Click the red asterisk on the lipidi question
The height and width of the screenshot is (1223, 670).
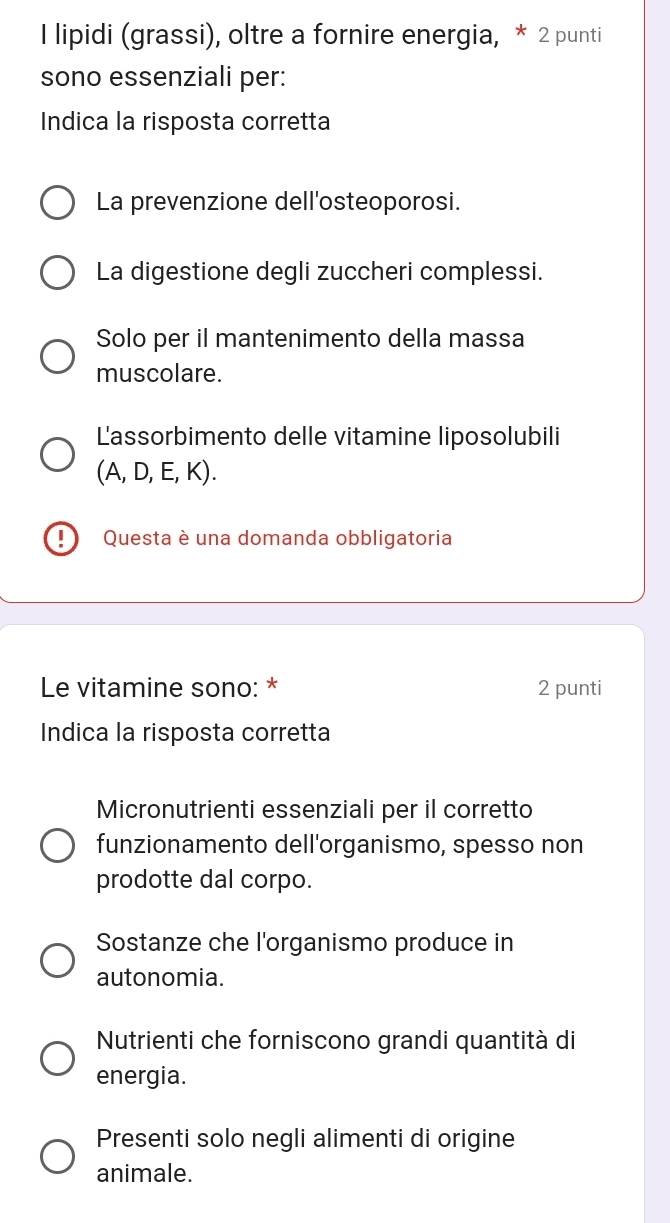point(520,36)
